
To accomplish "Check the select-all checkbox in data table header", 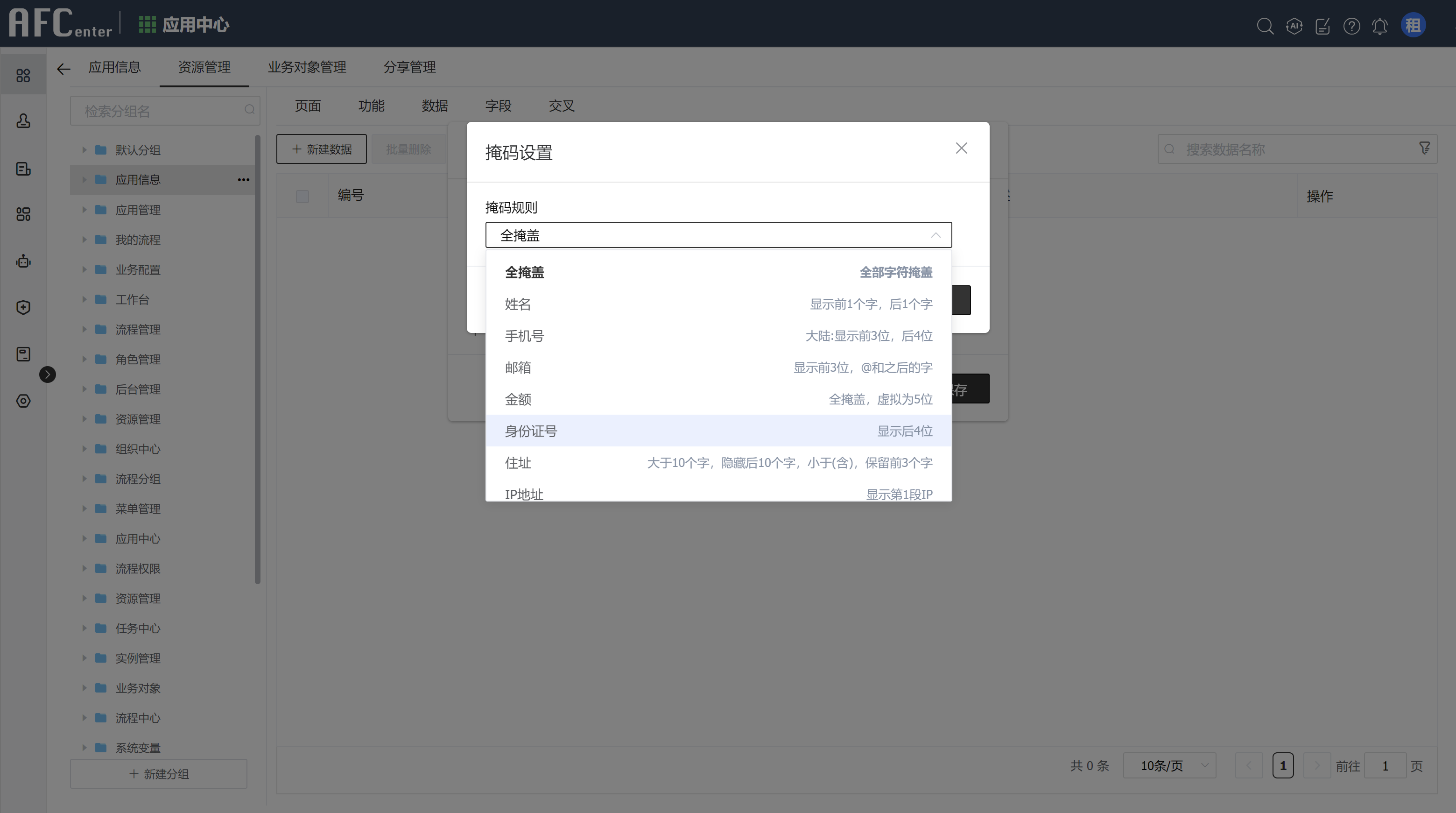I will 302,196.
